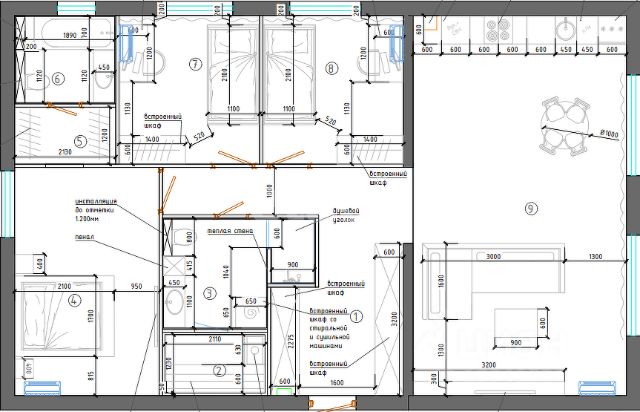The height and width of the screenshot is (412, 640).
Task: Click the vertical dimension 1840 in room 3
Action: point(226,273)
